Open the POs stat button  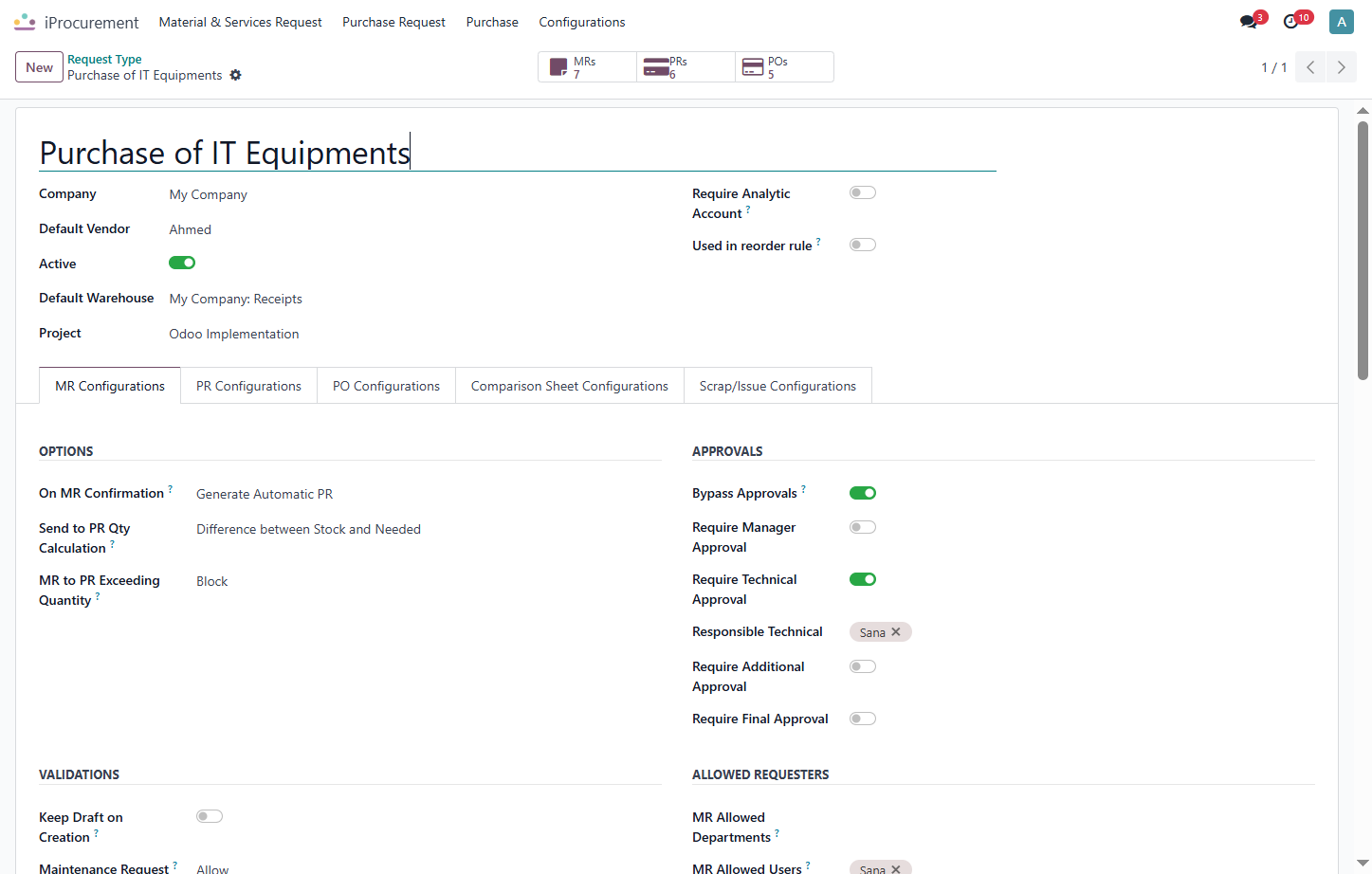[x=784, y=67]
